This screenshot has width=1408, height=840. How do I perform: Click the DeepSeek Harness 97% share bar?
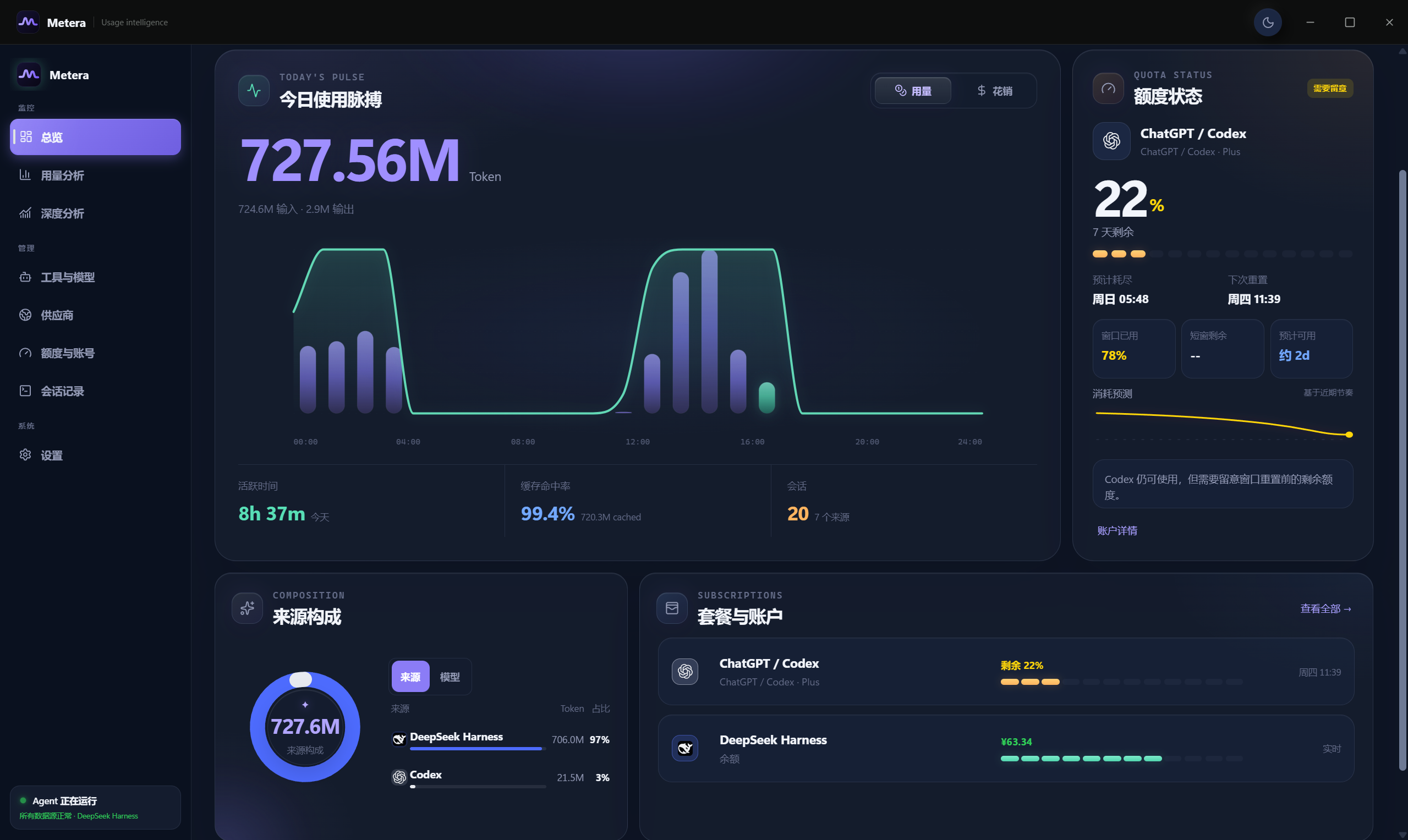click(x=478, y=749)
